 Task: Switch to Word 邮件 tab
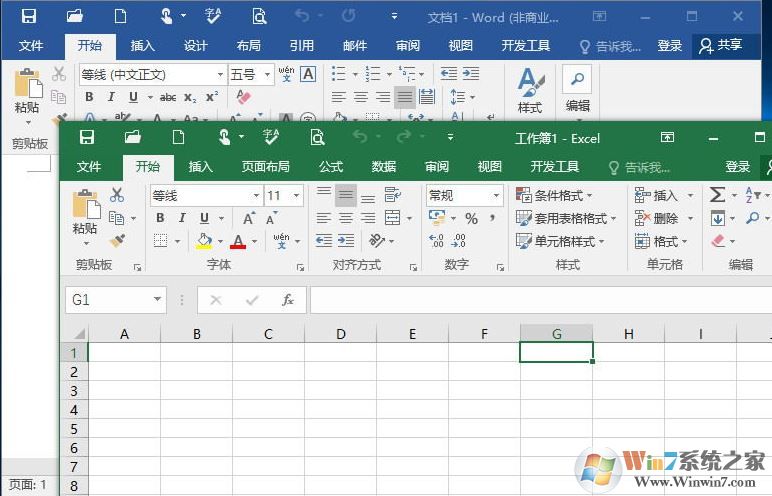355,46
